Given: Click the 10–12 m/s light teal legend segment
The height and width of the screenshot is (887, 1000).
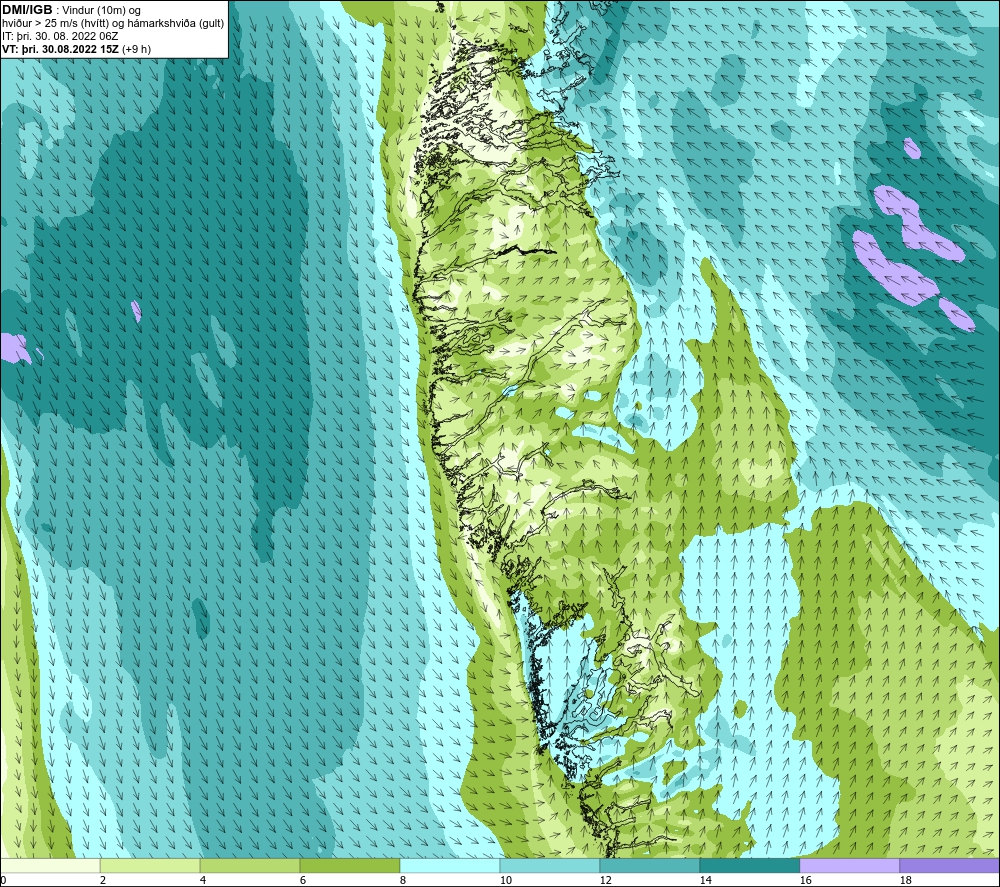Looking at the screenshot, I should tap(550, 866).
